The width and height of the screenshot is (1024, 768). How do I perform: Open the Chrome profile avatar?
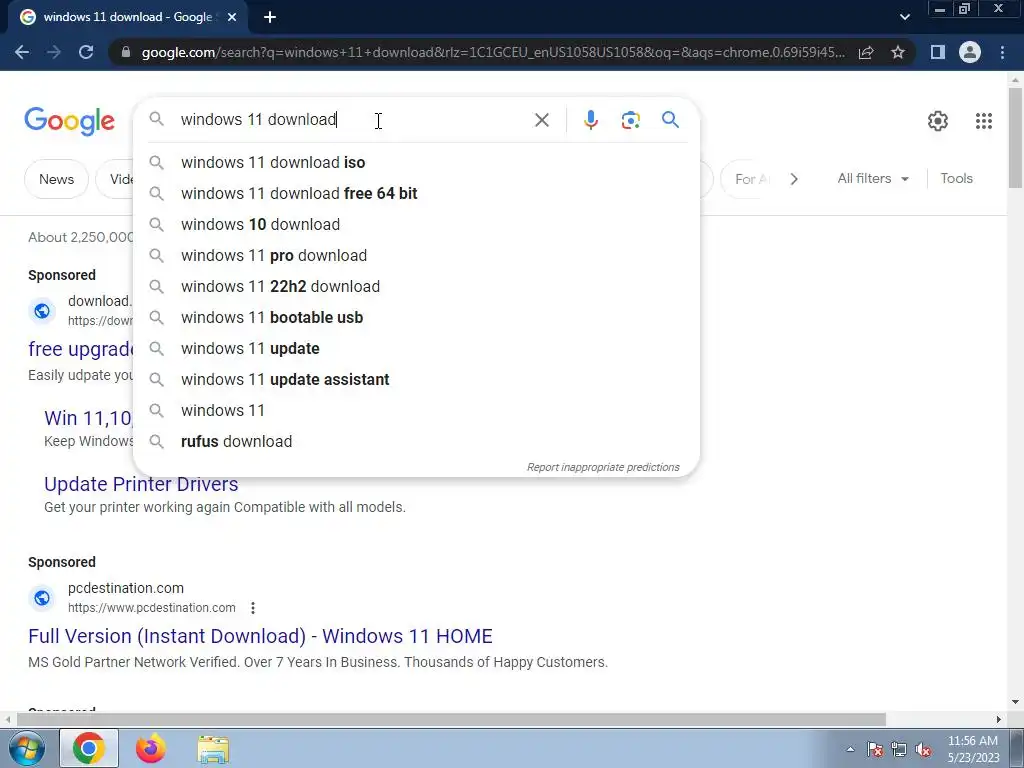(x=970, y=52)
